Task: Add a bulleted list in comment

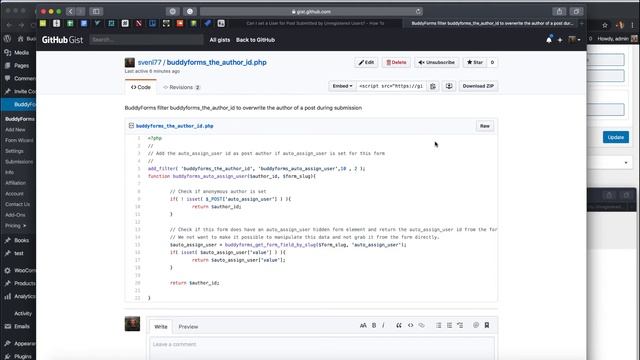Action: (438, 325)
